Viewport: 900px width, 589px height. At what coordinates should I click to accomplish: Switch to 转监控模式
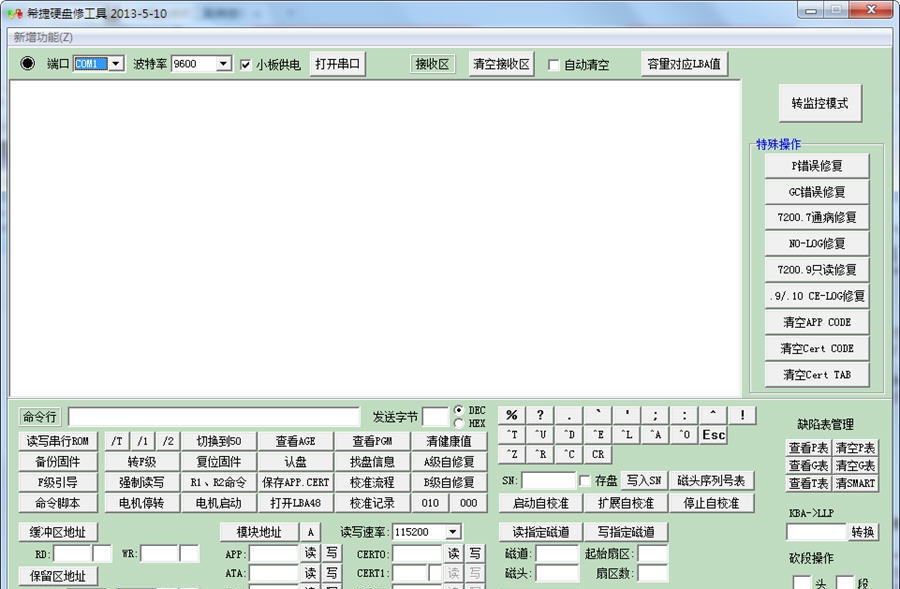819,103
